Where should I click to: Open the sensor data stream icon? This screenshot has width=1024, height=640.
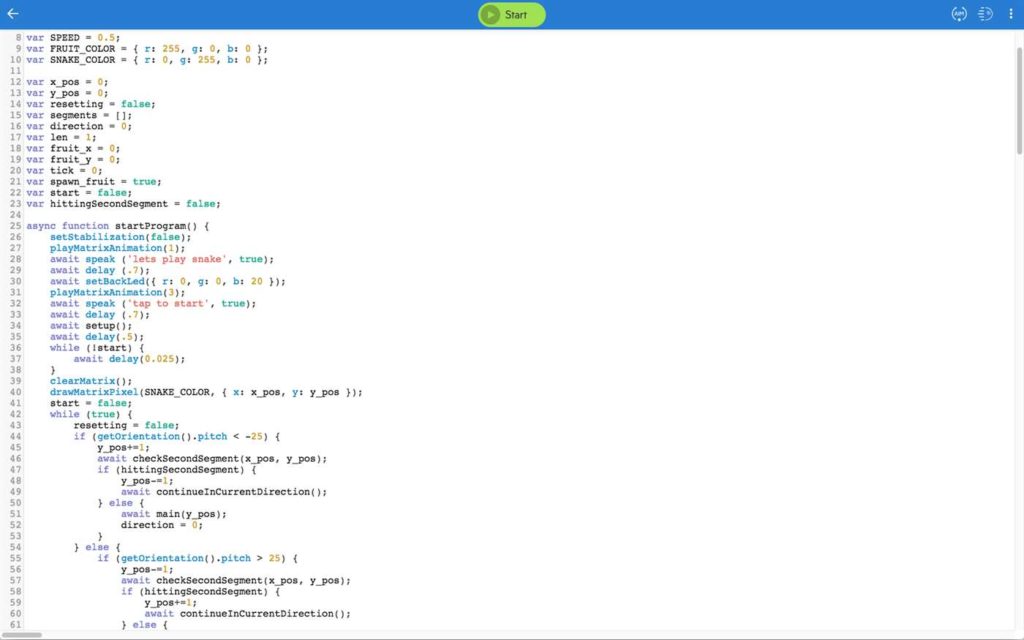point(985,14)
